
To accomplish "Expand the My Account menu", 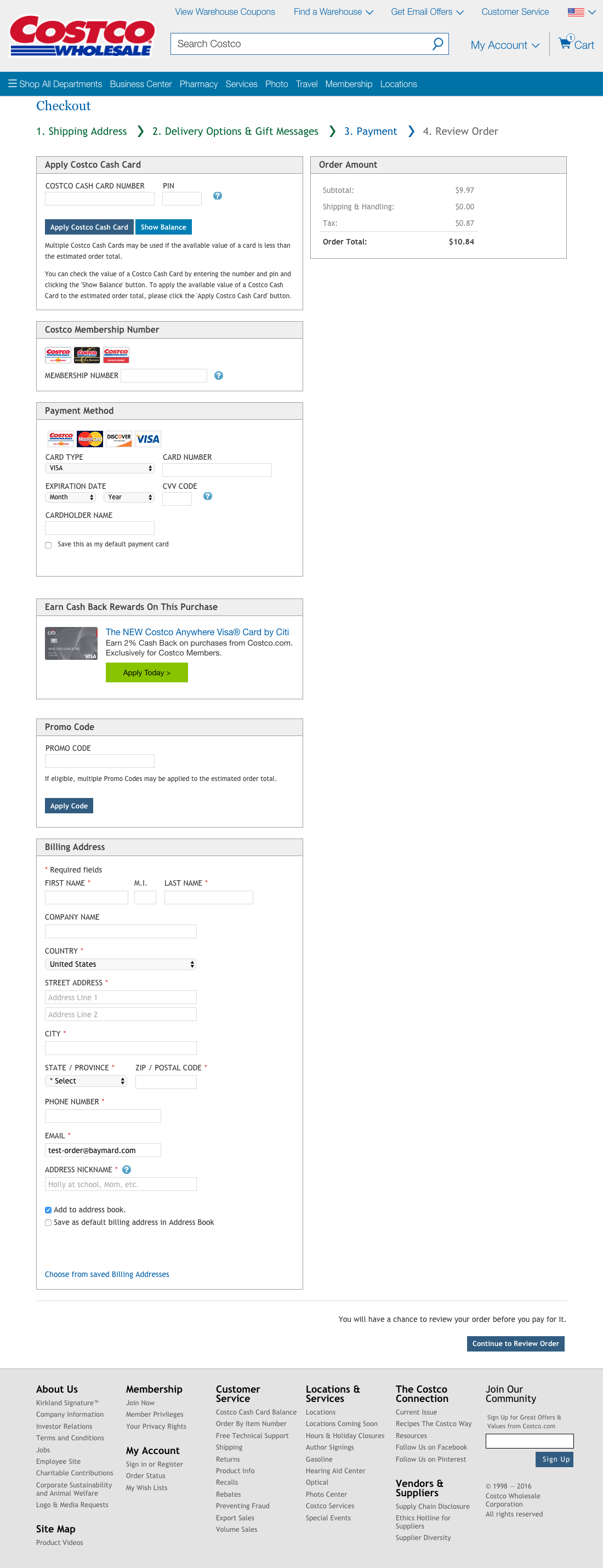I will (505, 45).
